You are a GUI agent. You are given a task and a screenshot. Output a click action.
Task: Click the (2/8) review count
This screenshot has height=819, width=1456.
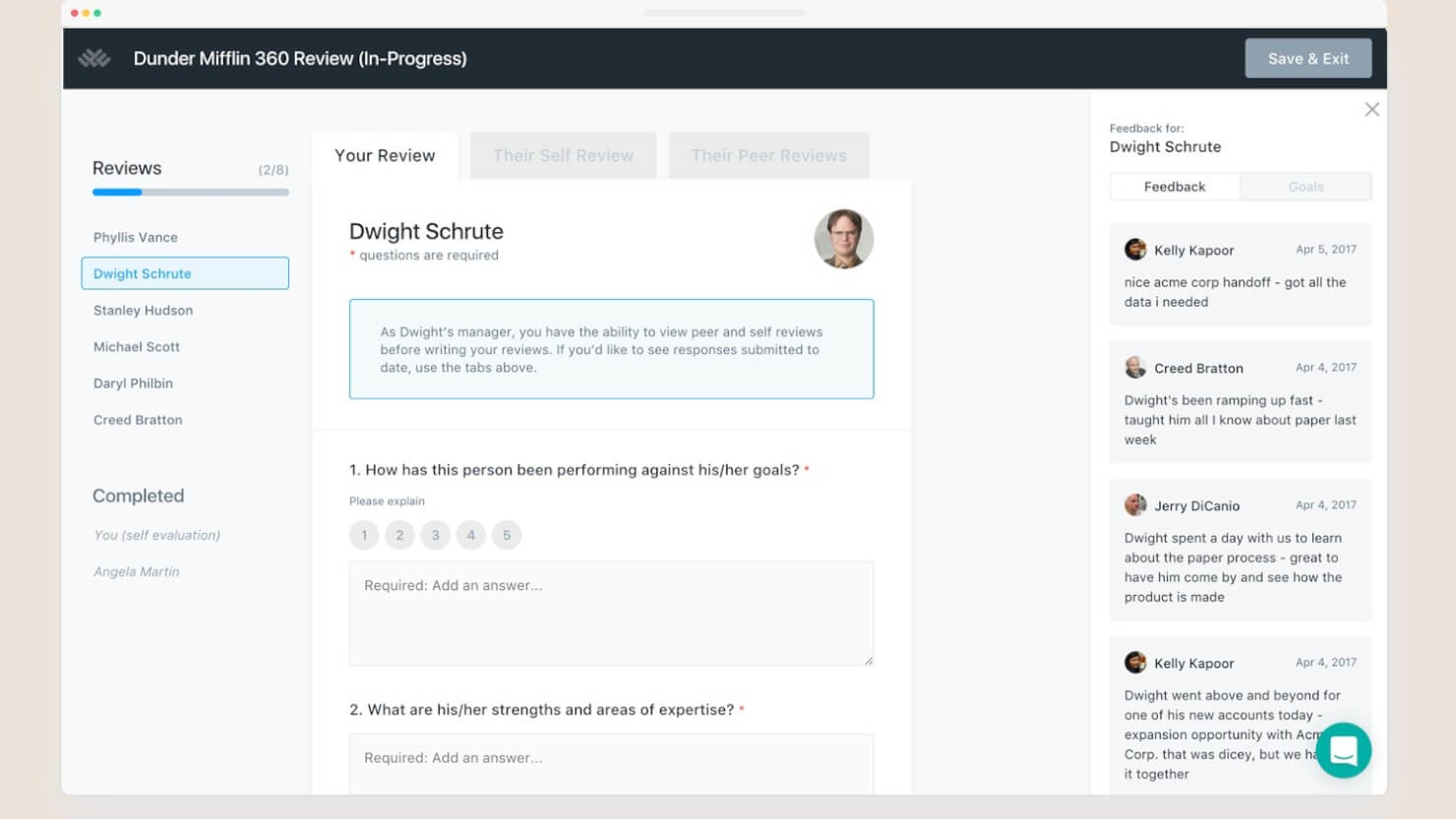(x=273, y=170)
